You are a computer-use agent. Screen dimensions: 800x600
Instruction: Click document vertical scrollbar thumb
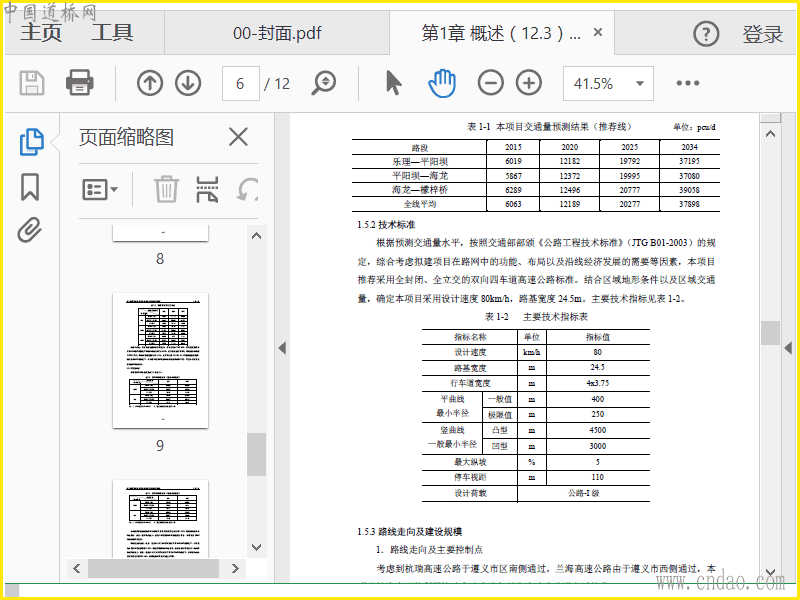[770, 333]
